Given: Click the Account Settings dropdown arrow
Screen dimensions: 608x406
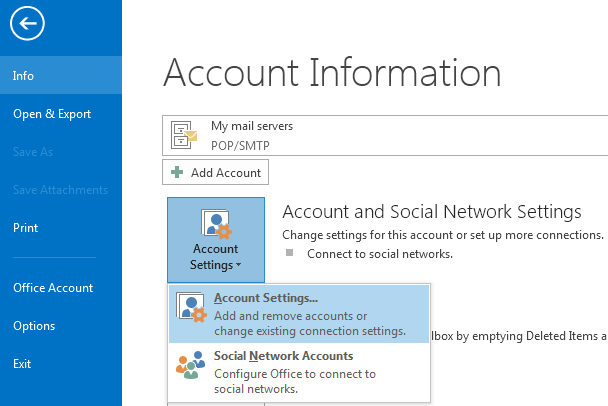Looking at the screenshot, I should tap(238, 265).
